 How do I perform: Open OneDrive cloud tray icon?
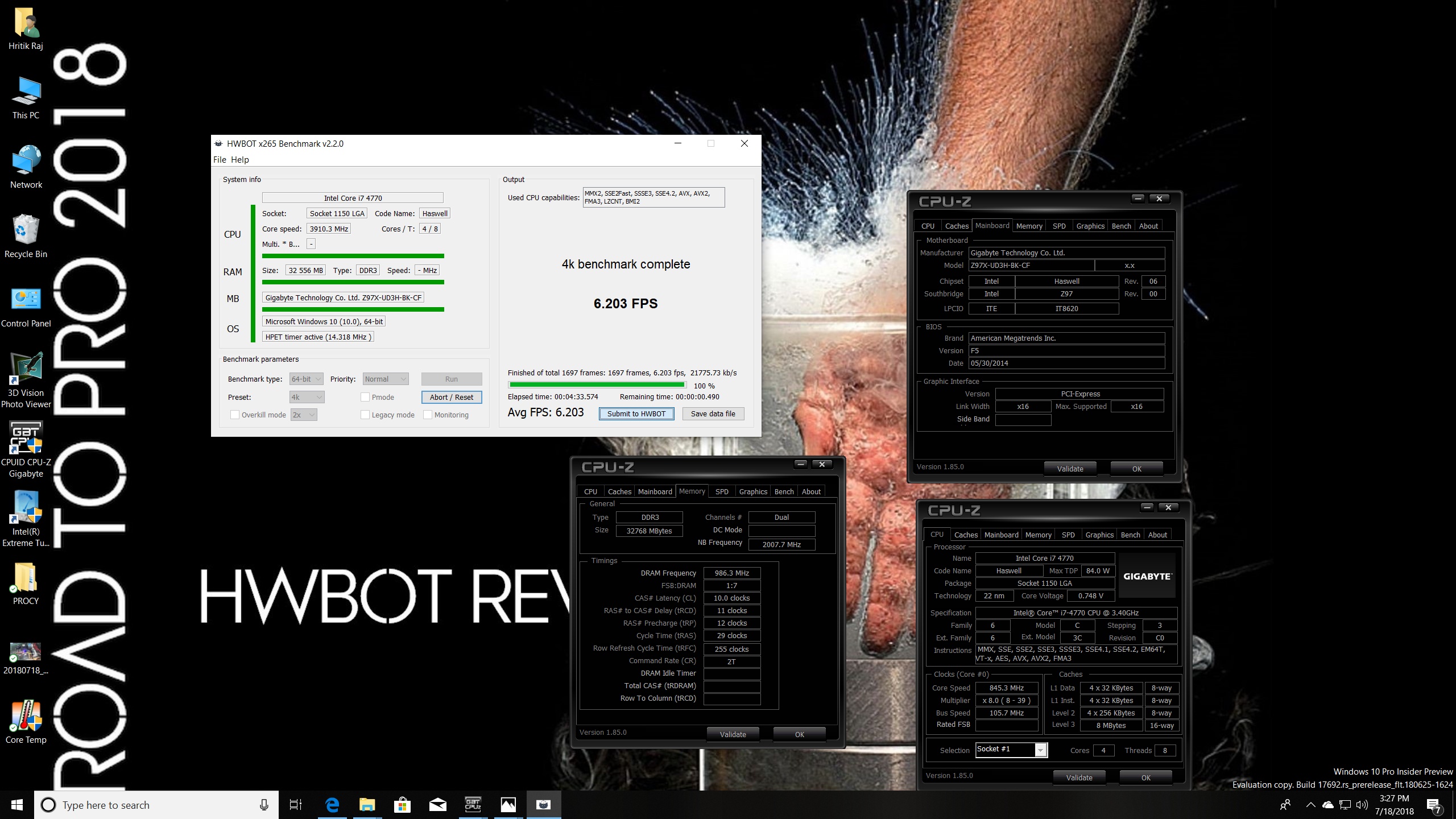1328,805
